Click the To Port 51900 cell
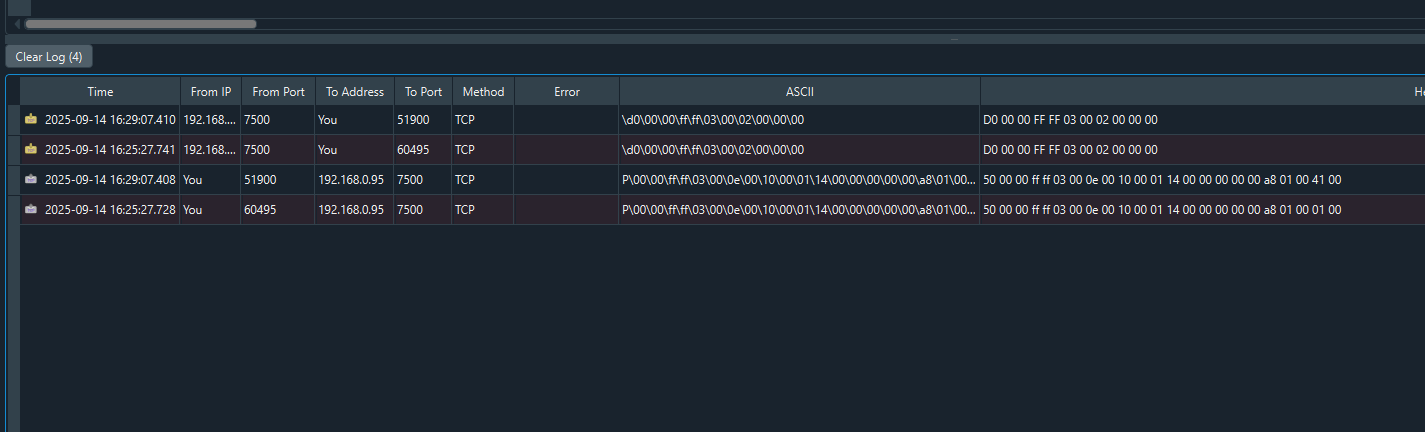 pos(413,120)
